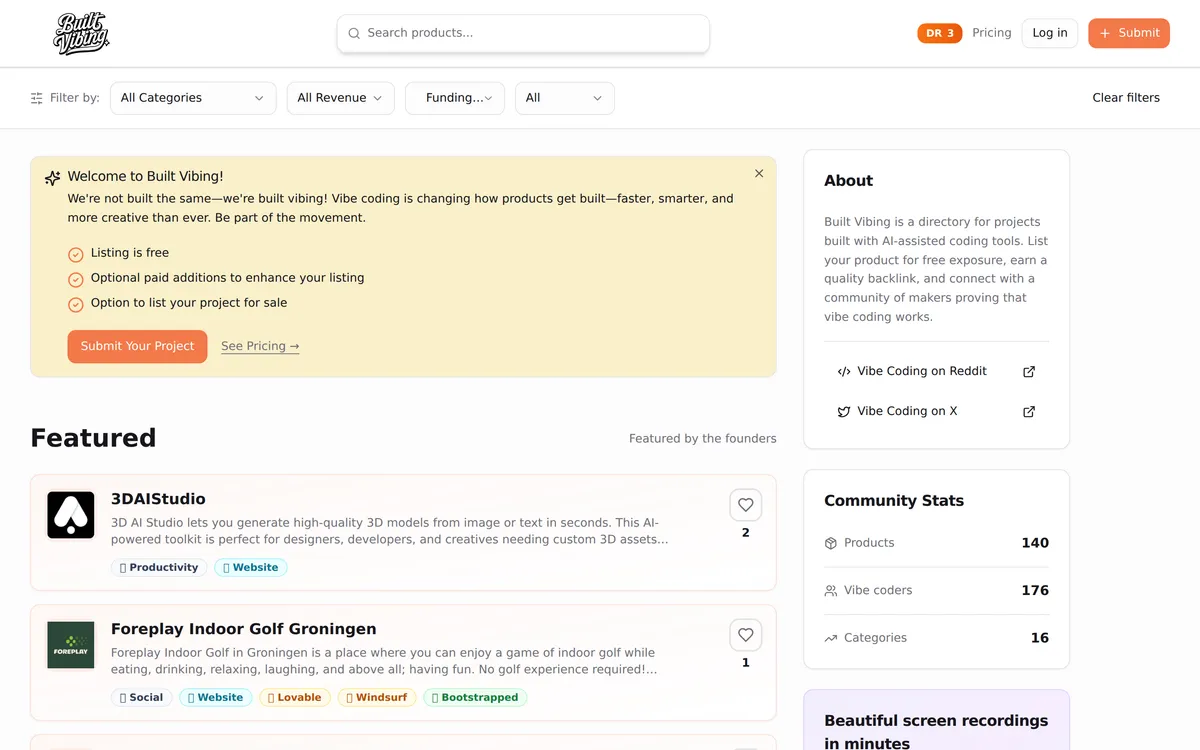Click the 3DAIStudio description text
Image resolution: width=1200 pixels, height=750 pixels.
point(390,531)
